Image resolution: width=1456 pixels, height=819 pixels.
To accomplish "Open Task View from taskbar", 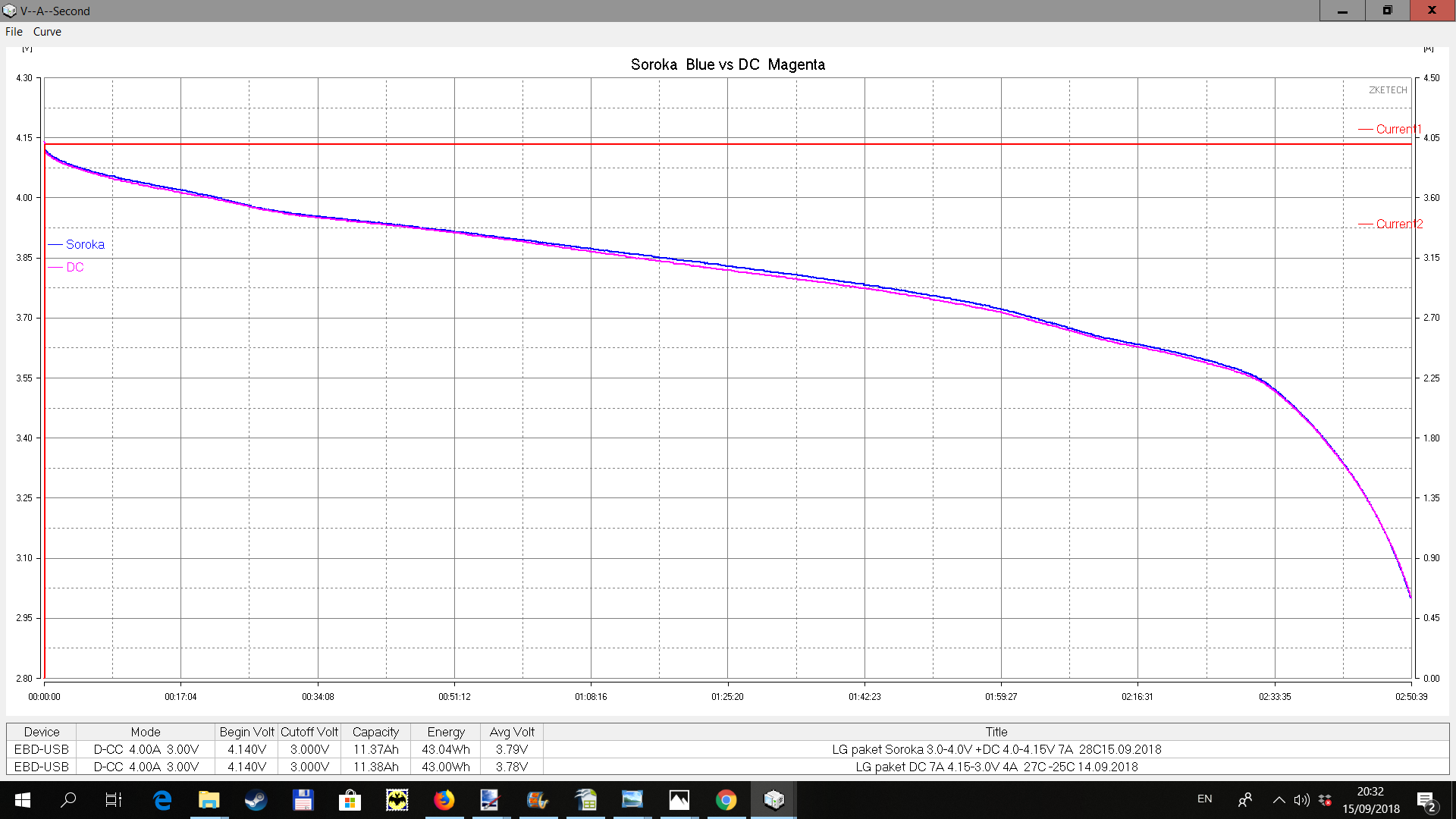I will (x=114, y=800).
